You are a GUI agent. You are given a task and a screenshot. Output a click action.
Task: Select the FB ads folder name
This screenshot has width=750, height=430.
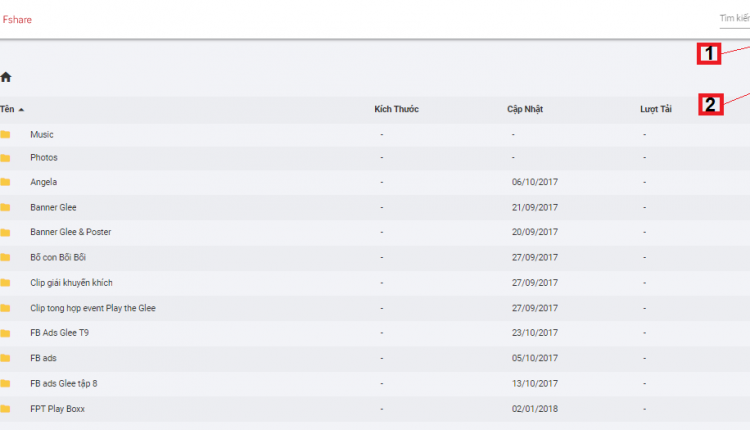point(43,358)
